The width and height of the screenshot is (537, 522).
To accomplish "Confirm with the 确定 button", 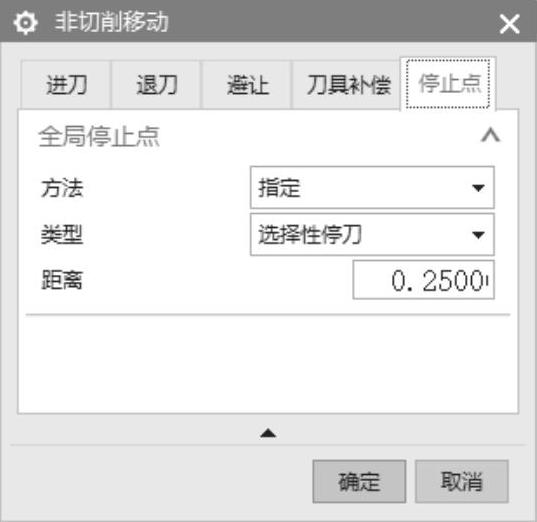I will 359,481.
